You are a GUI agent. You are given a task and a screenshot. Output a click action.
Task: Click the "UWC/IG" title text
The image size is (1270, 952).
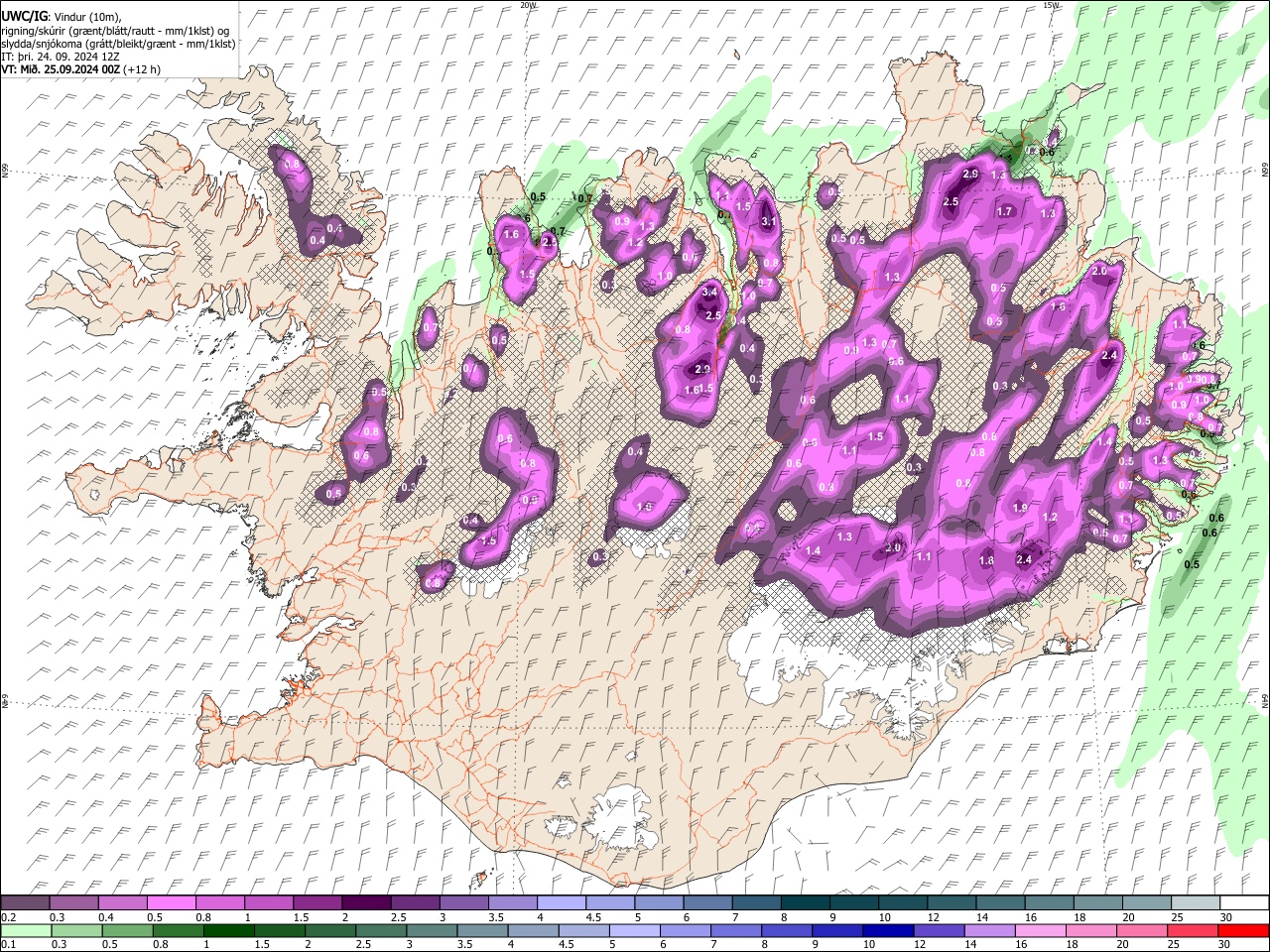point(24,16)
